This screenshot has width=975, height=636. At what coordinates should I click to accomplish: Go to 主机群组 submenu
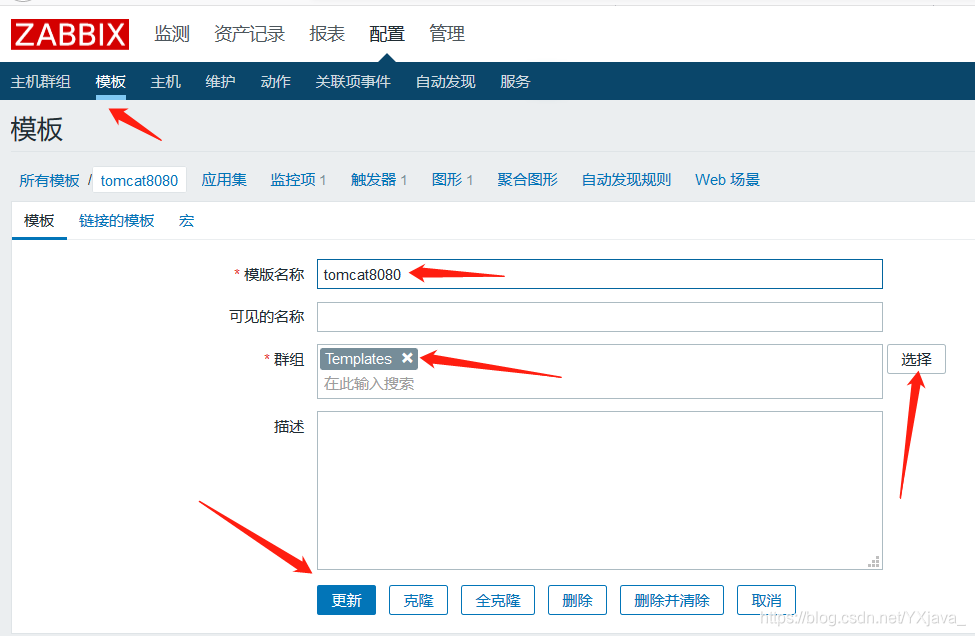pyautogui.click(x=40, y=81)
